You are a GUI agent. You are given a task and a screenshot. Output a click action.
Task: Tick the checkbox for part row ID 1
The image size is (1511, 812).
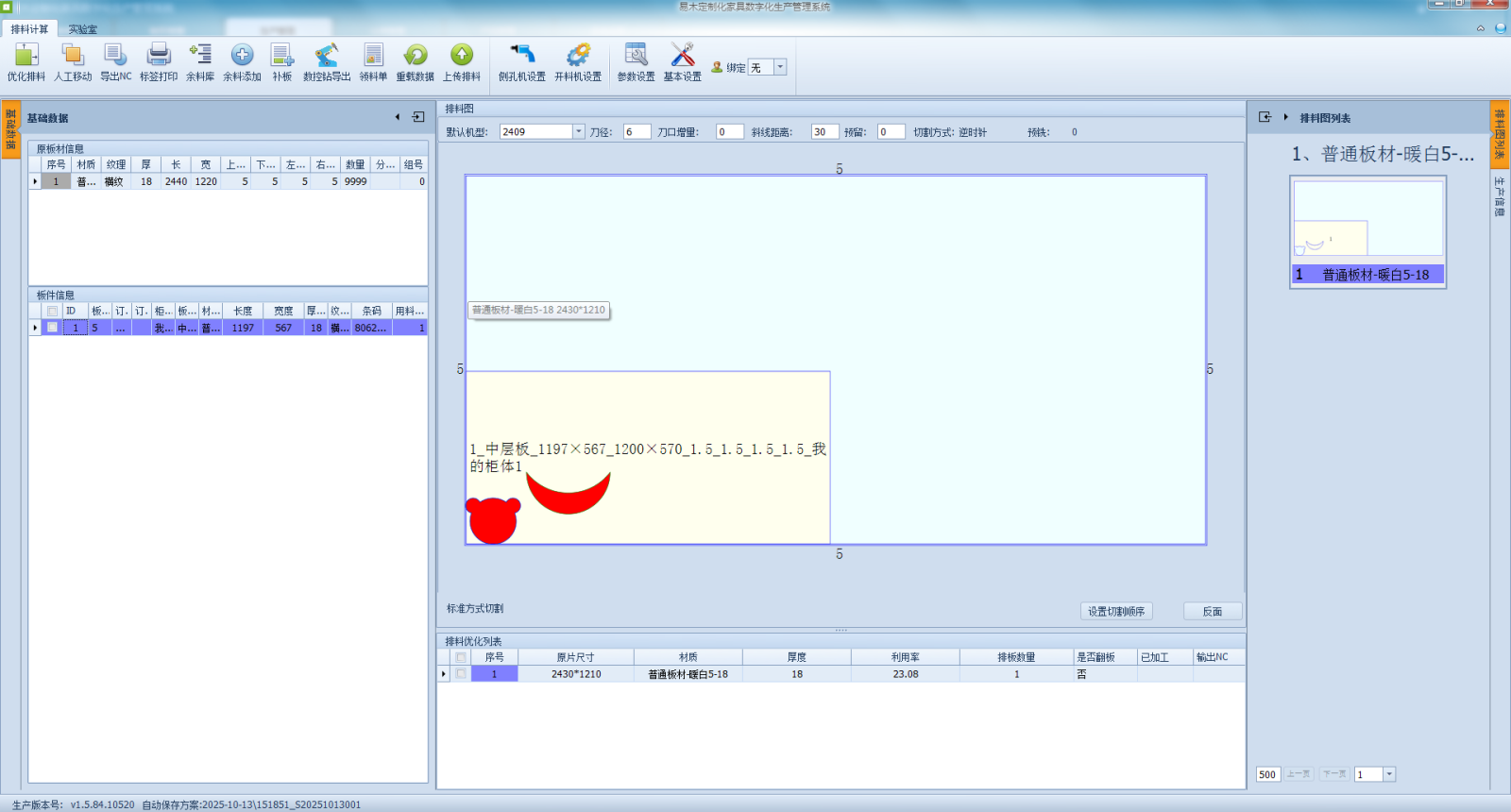[53, 328]
